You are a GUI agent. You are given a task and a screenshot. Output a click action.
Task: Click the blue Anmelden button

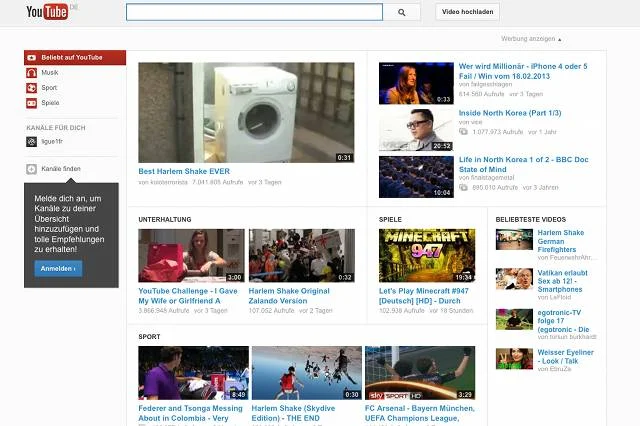click(x=58, y=268)
